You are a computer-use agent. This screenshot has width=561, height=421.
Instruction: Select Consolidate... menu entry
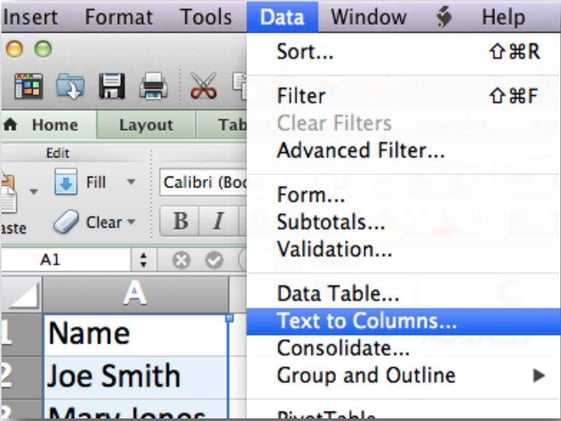pyautogui.click(x=404, y=348)
